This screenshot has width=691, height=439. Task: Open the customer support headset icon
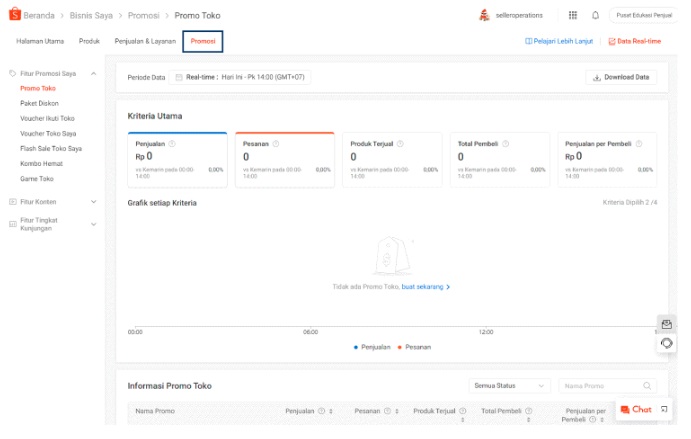click(667, 344)
